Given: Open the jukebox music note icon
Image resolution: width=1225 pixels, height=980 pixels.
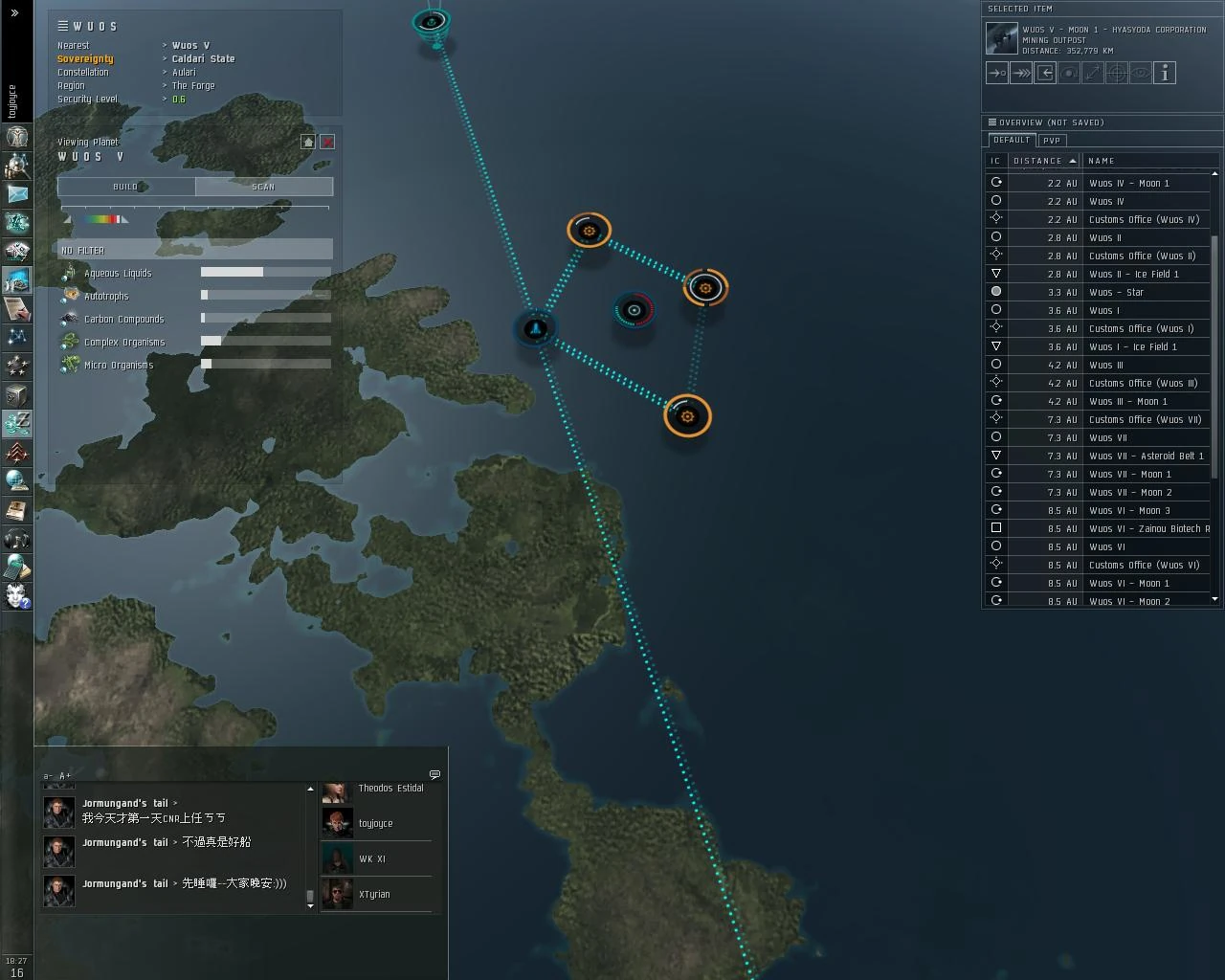Looking at the screenshot, I should [x=16, y=538].
